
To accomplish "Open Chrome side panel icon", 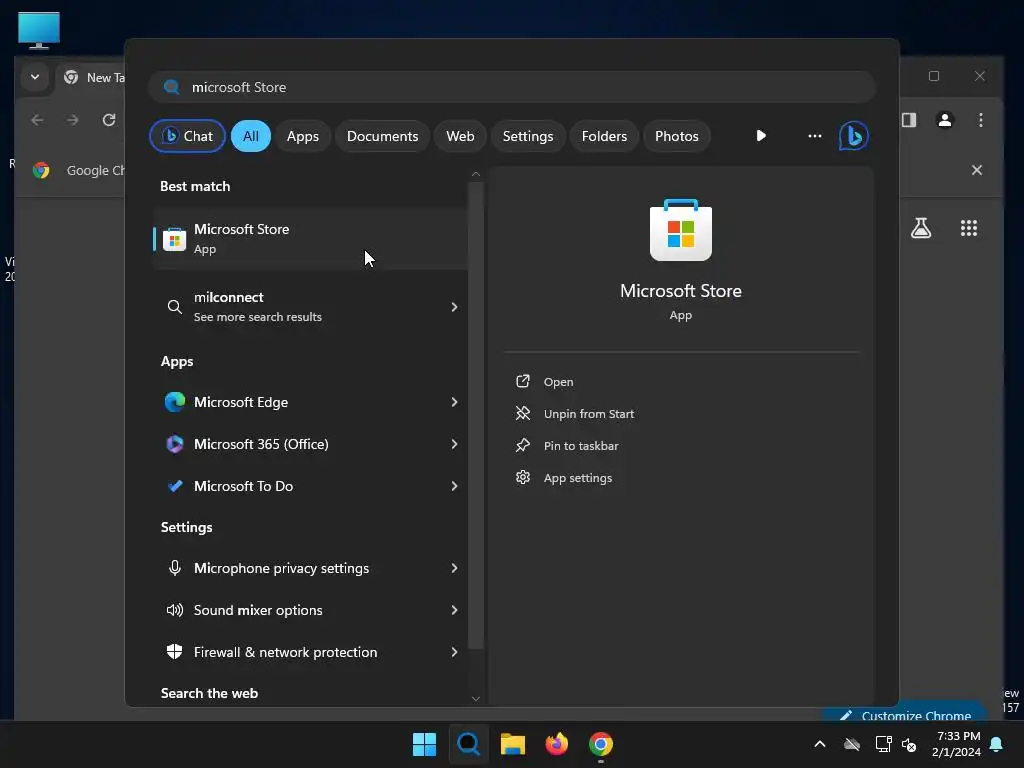I will [x=909, y=120].
